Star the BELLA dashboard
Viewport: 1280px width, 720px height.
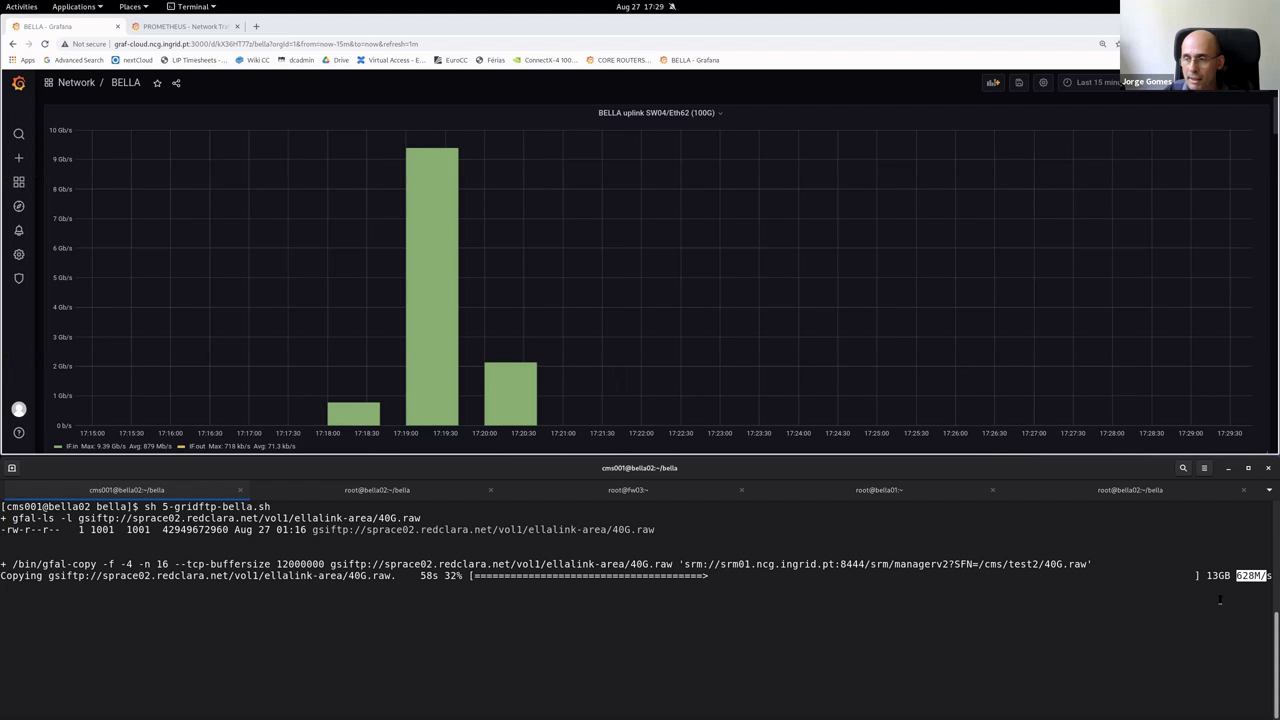pos(157,83)
